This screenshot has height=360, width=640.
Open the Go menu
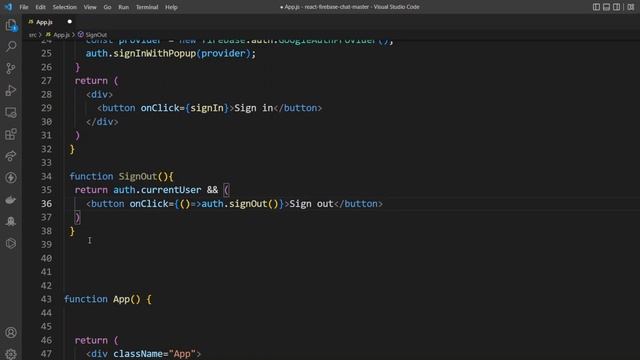(107, 7)
